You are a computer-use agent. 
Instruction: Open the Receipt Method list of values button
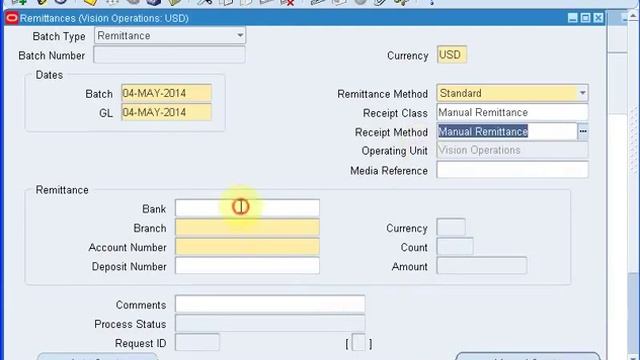(583, 131)
